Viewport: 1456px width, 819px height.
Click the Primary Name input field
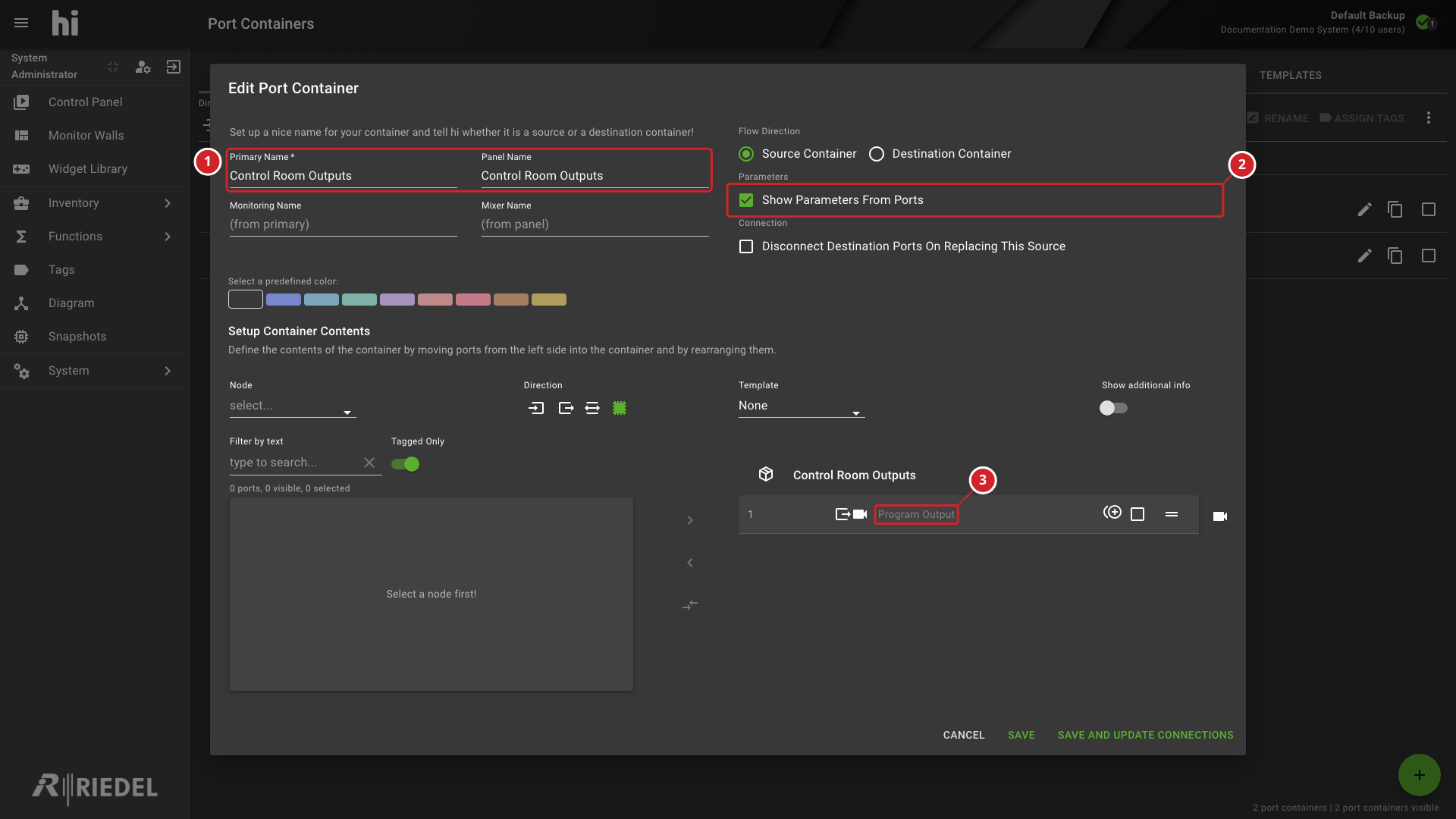[x=344, y=176]
